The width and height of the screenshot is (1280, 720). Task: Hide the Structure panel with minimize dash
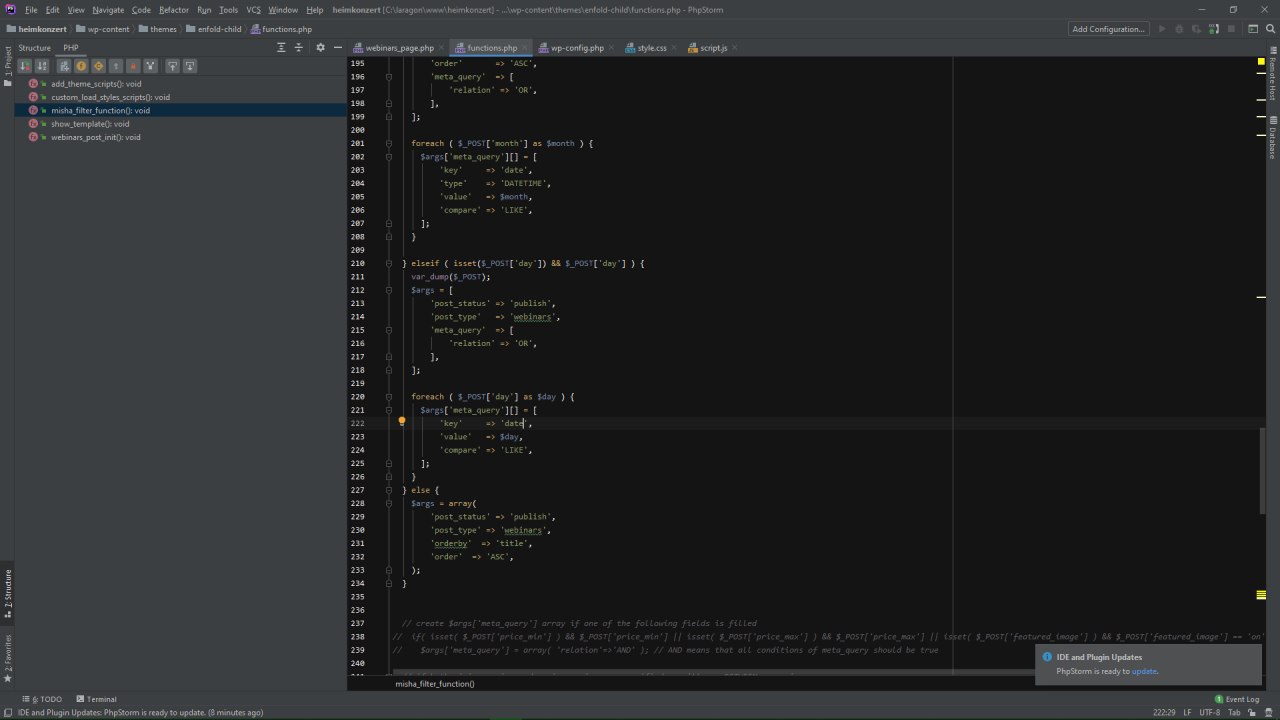point(338,47)
